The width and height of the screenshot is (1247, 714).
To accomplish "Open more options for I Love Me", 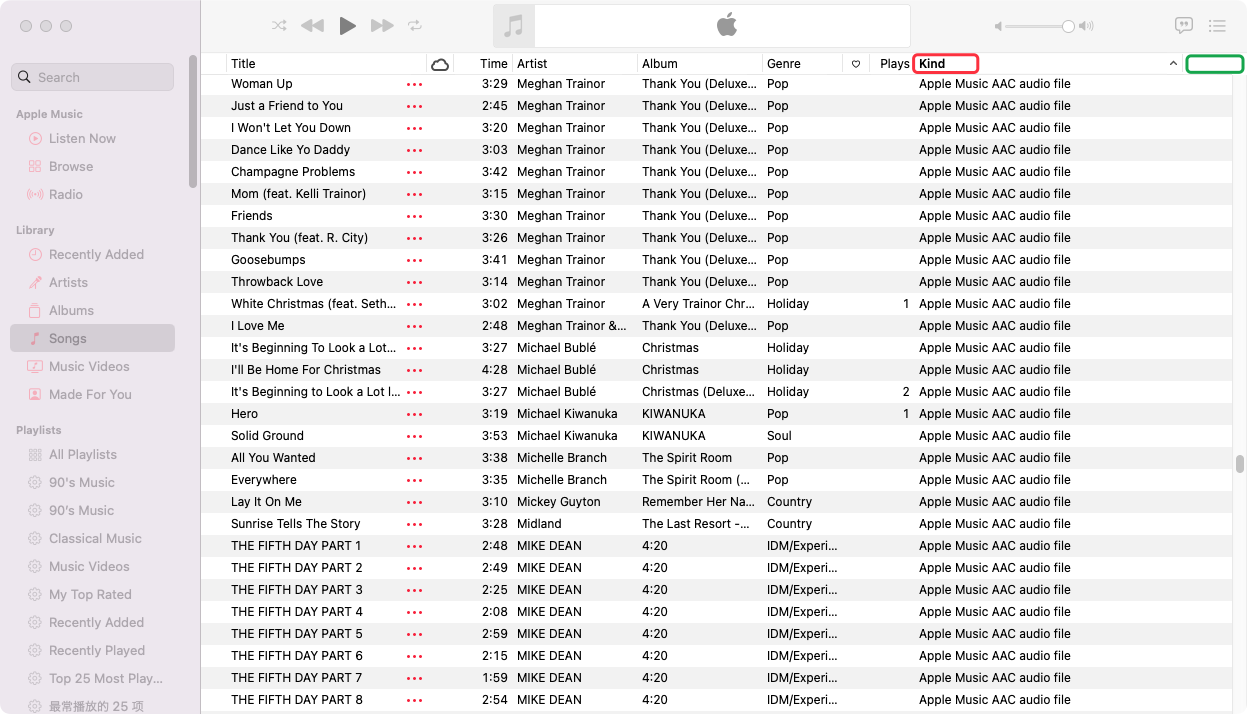I will (x=414, y=326).
